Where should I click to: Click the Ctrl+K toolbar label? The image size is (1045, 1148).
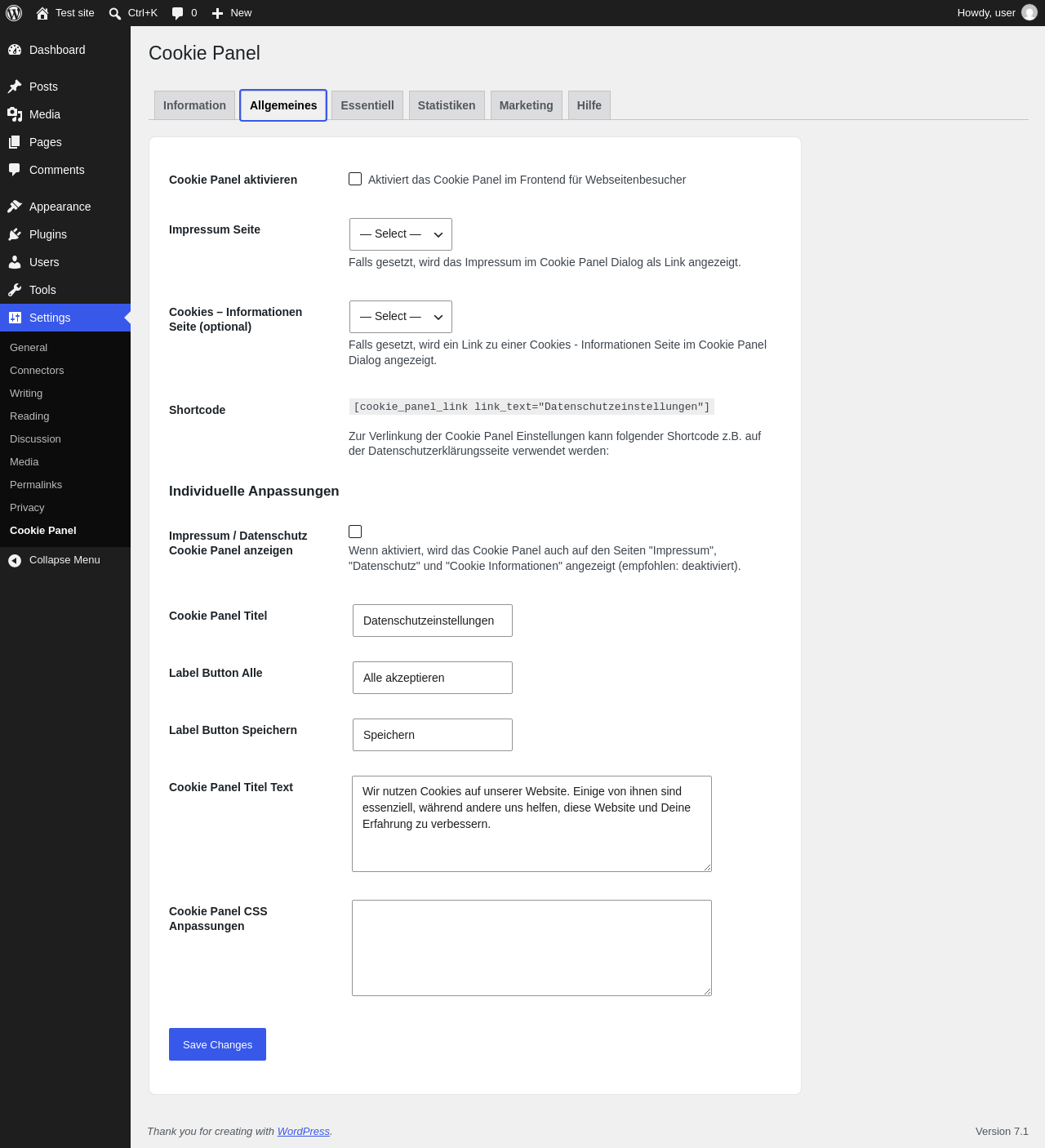[143, 13]
